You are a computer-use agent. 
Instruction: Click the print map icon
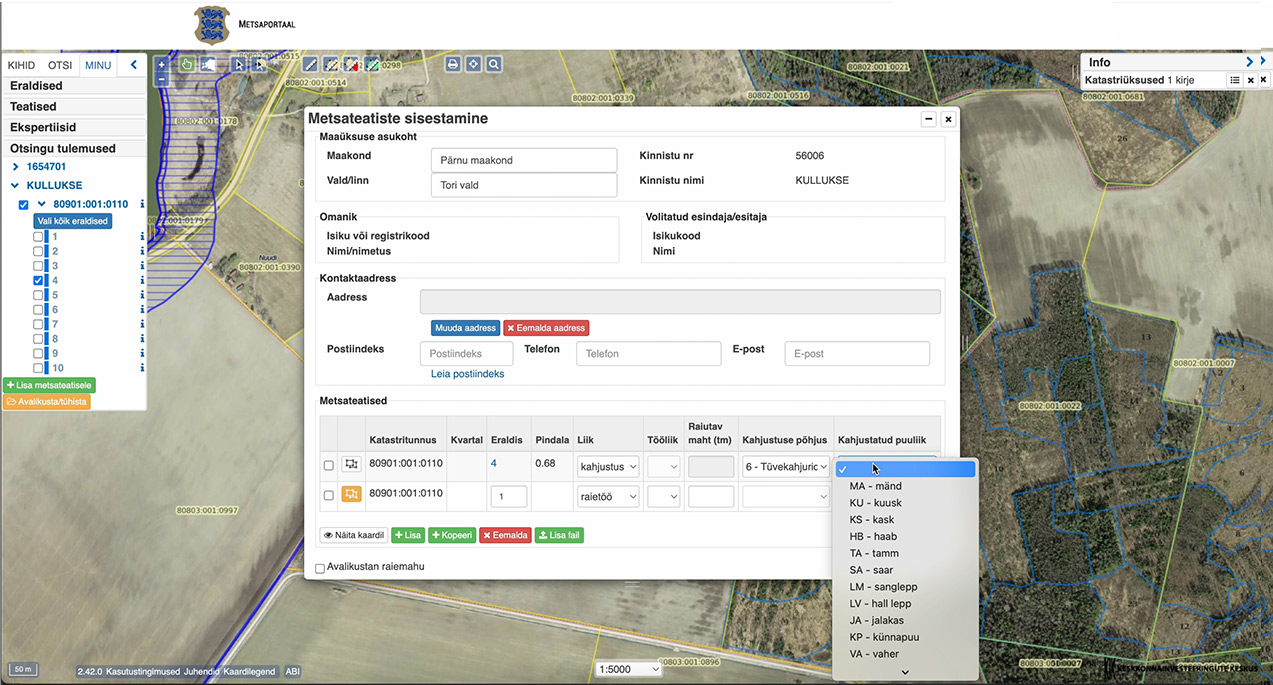453,64
